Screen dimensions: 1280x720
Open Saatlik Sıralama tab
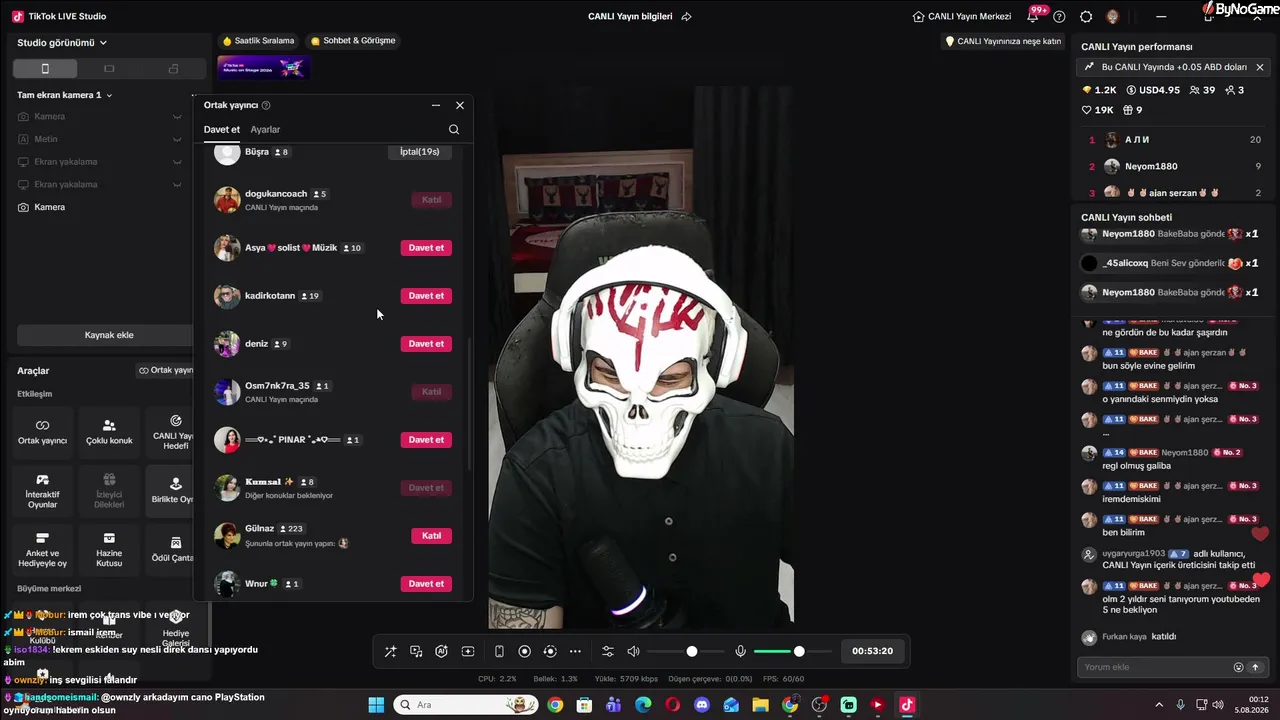(259, 41)
